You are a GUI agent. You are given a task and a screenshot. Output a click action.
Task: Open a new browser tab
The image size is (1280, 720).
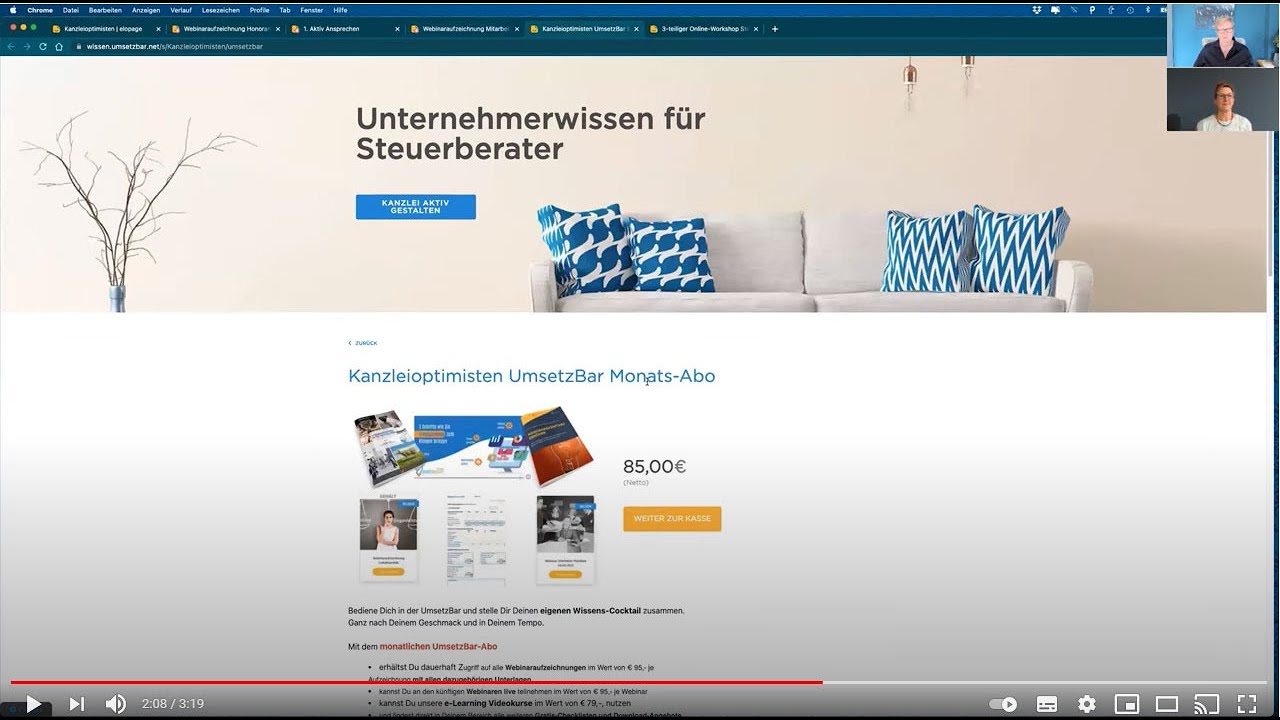775,29
